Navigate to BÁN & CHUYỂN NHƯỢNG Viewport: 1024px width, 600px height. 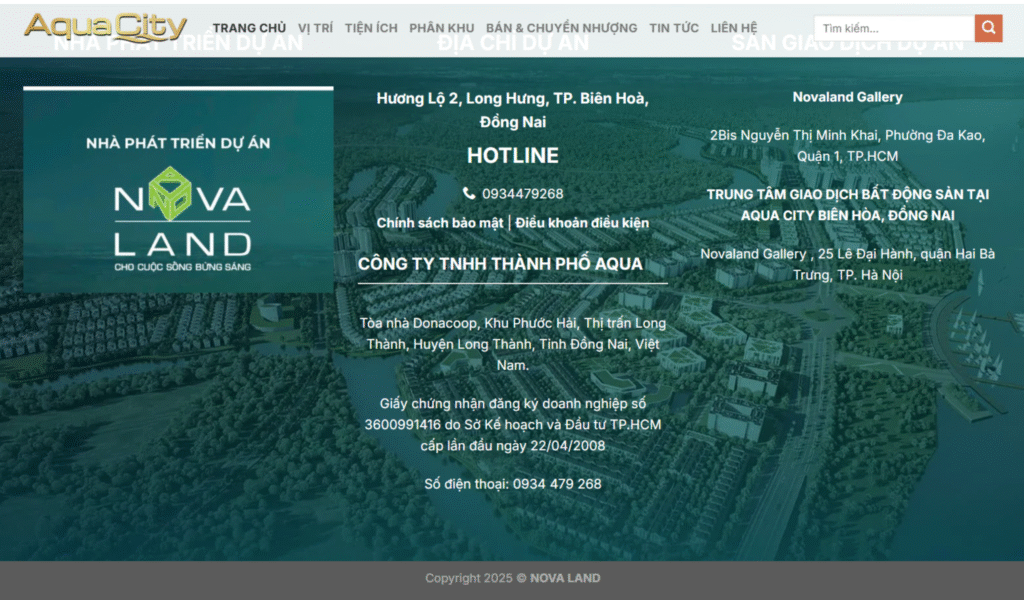click(x=561, y=28)
